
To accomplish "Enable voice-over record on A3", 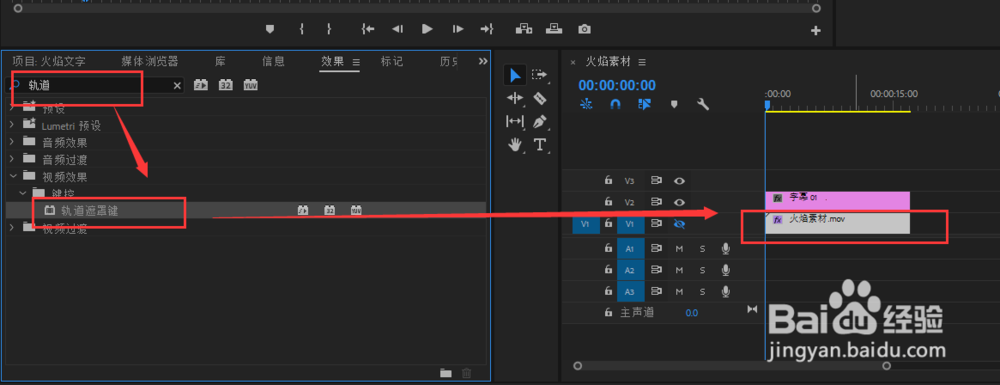I will point(725,291).
